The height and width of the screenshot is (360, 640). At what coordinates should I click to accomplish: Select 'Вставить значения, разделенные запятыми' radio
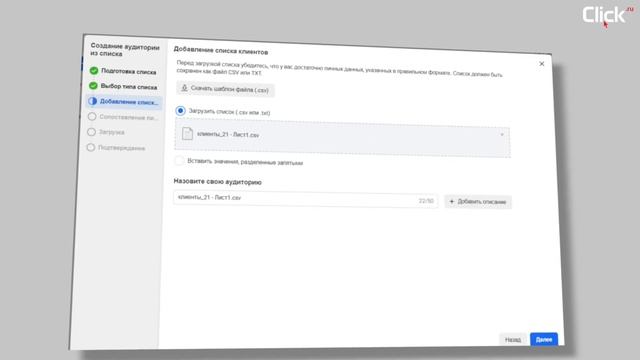pos(179,160)
